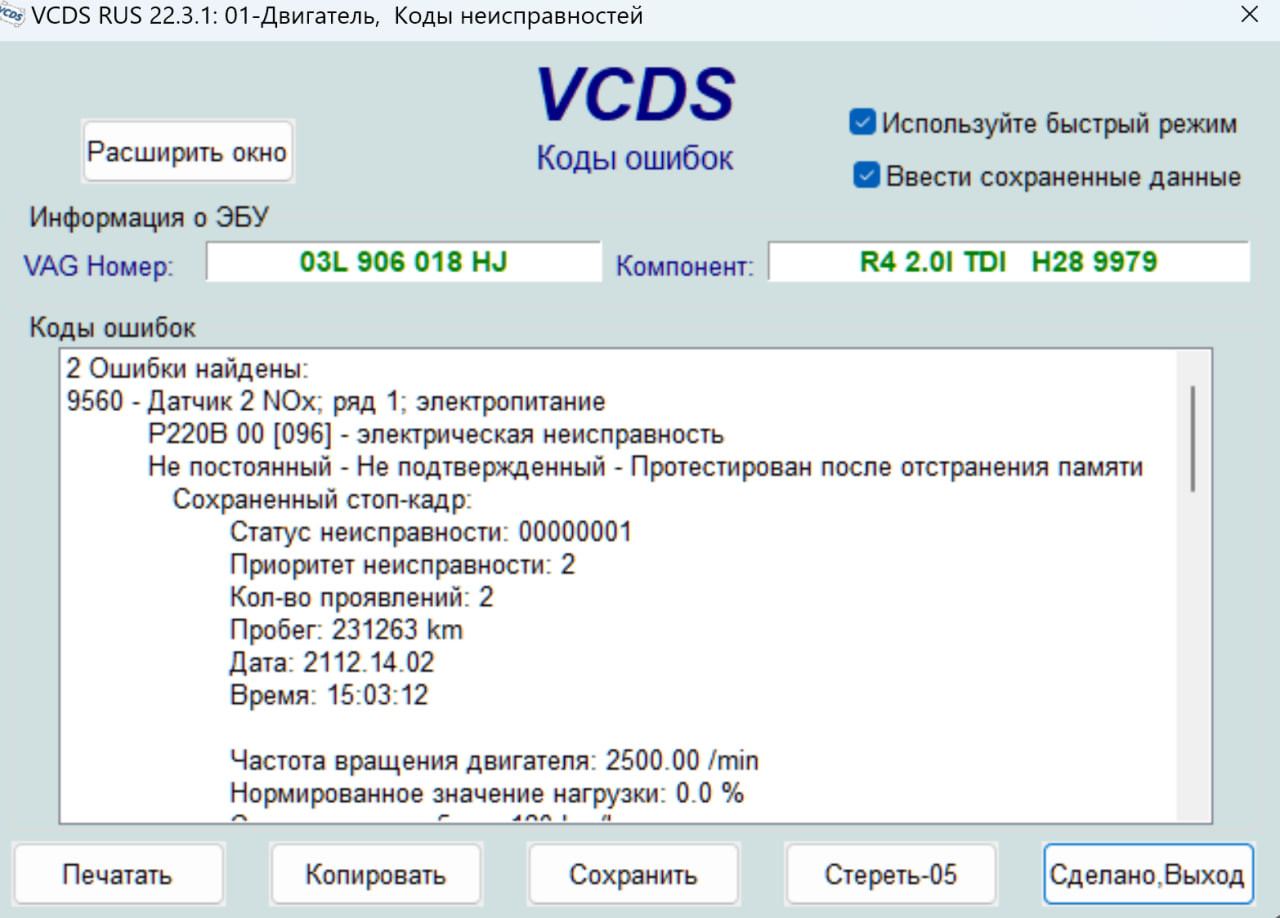Select the 9560 NOx sensor fault line
Image resolution: width=1280 pixels, height=918 pixels.
336,402
